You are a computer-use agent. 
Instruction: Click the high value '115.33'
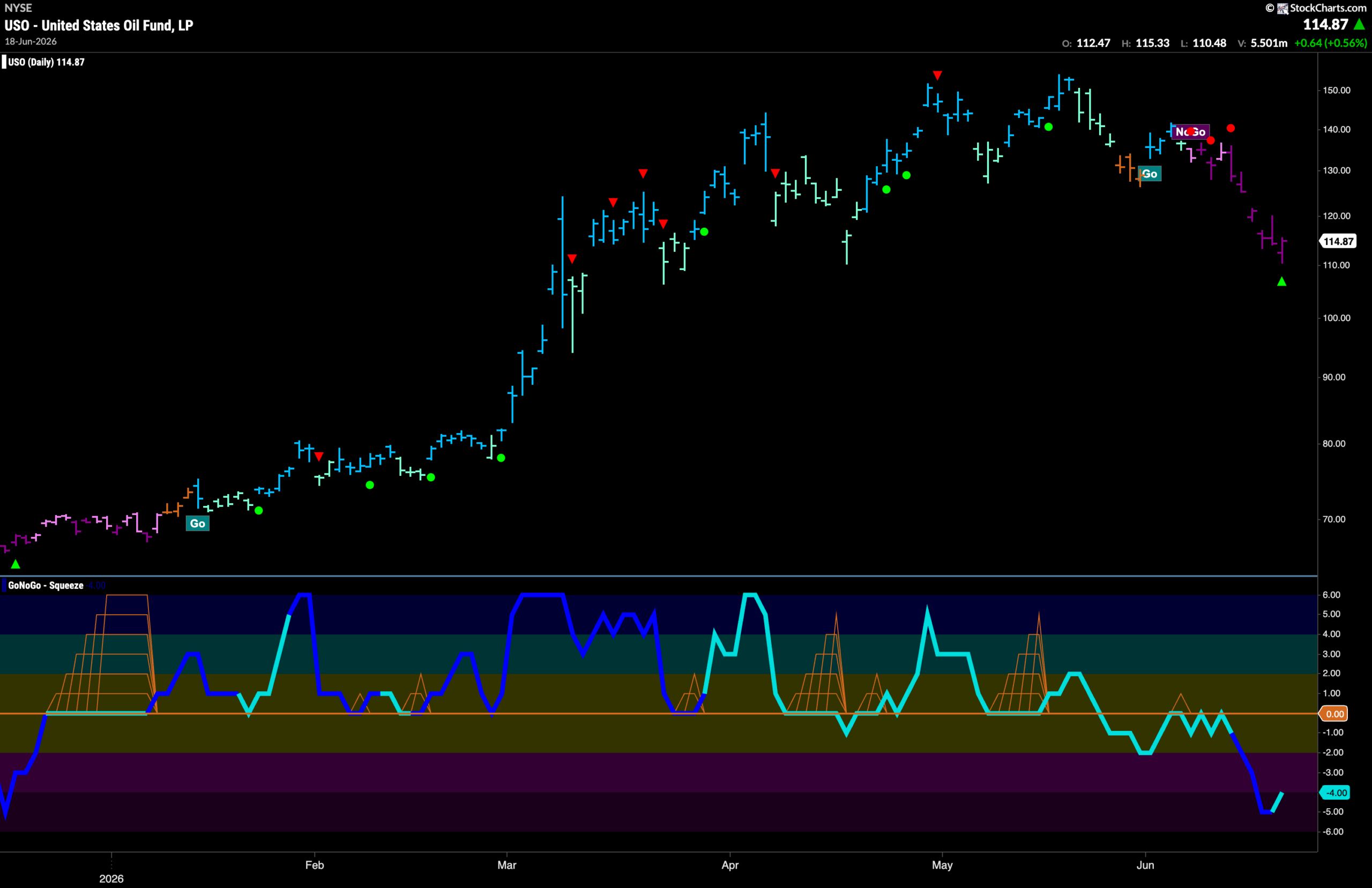tap(1152, 43)
